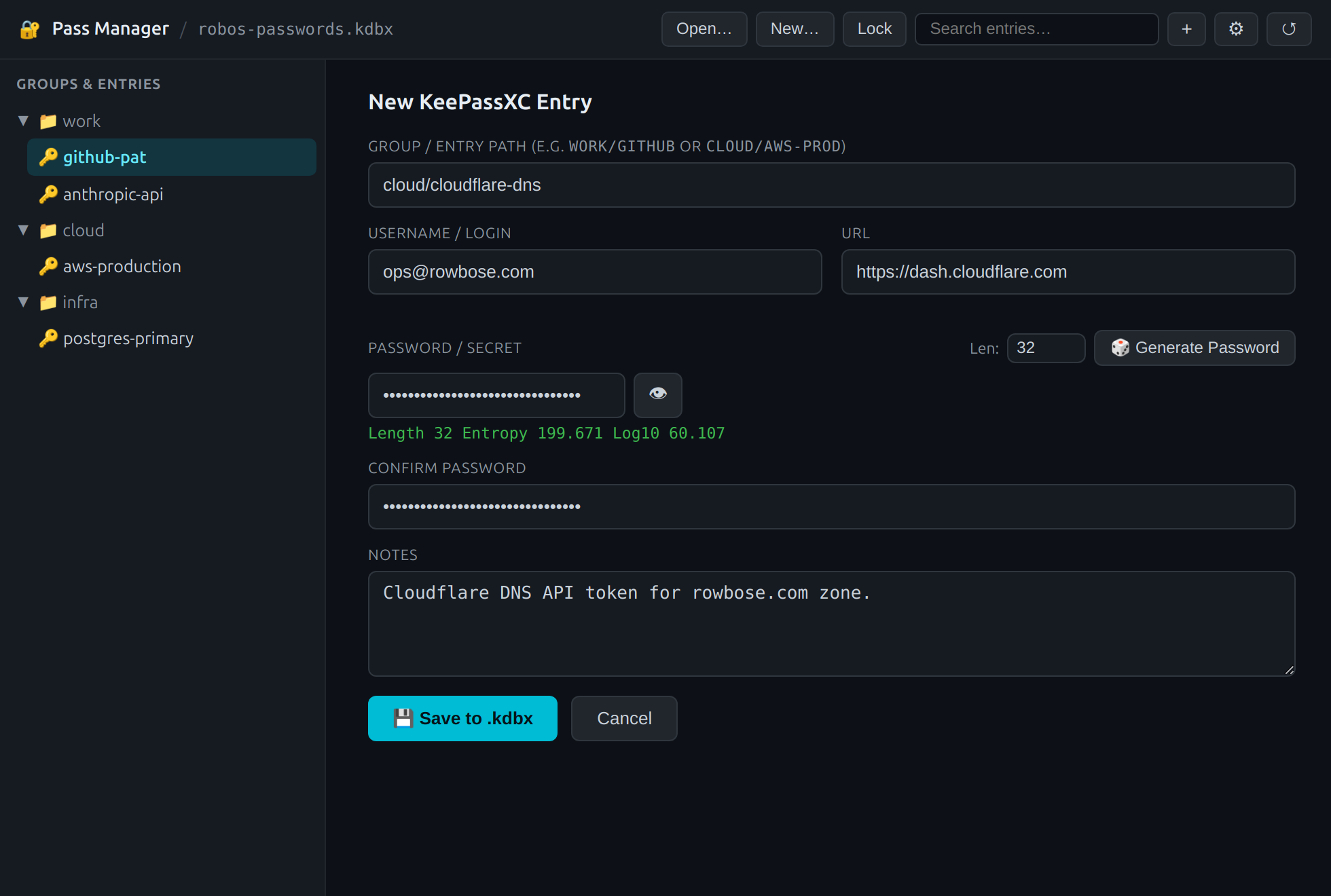Image resolution: width=1331 pixels, height=896 pixels.
Task: Click the Username / Login field
Action: 595,272
